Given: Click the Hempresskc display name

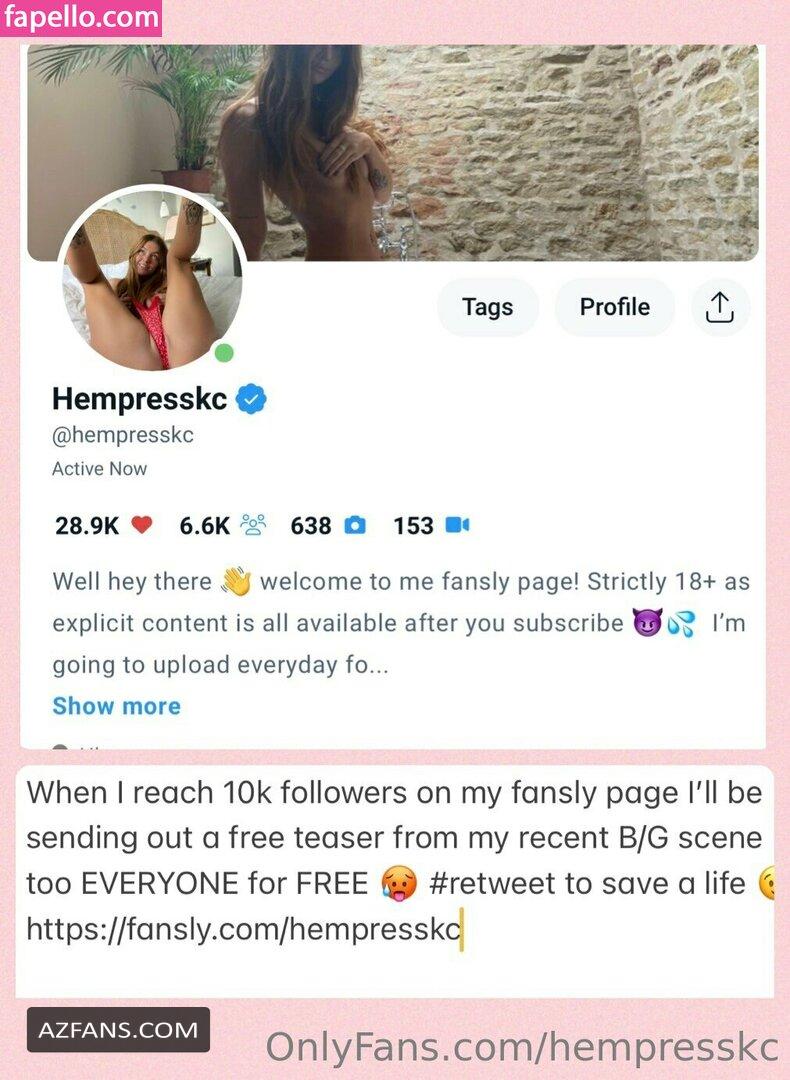Looking at the screenshot, I should point(140,399).
